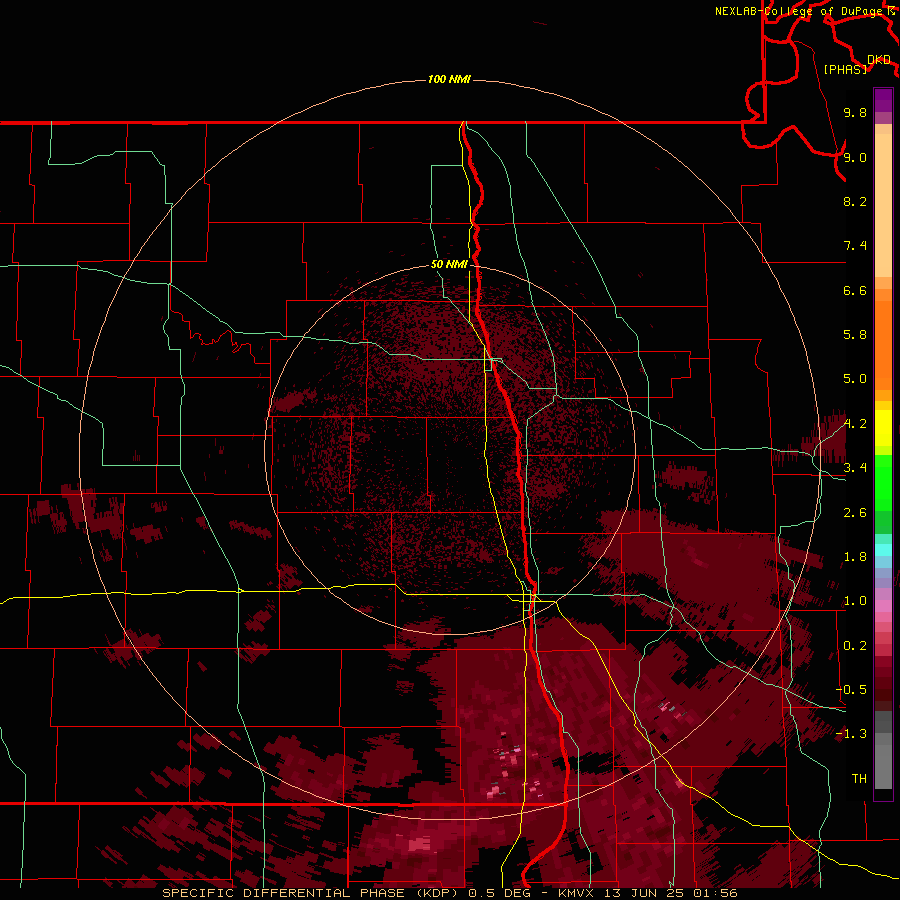This screenshot has width=900, height=900.
Task: Click the 50 NMI range ring label
Action: click(x=449, y=264)
